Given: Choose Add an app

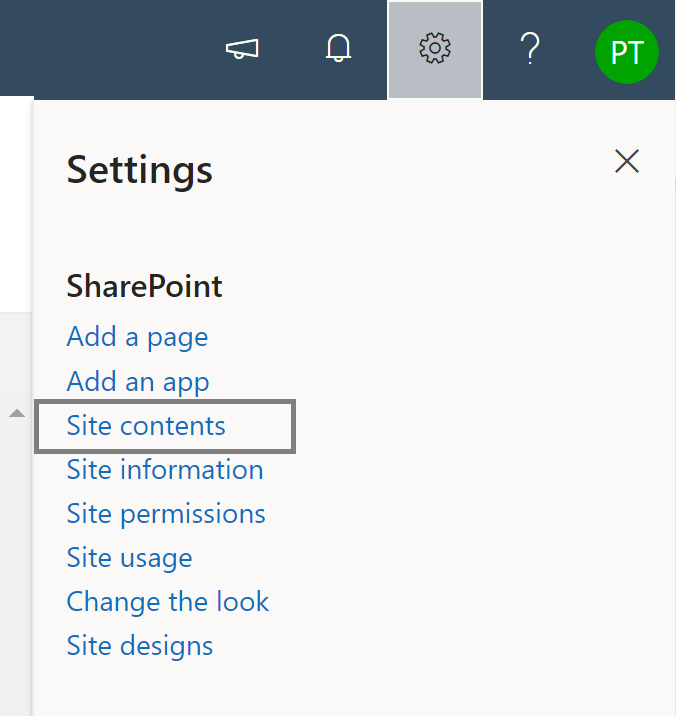Looking at the screenshot, I should click(138, 382).
